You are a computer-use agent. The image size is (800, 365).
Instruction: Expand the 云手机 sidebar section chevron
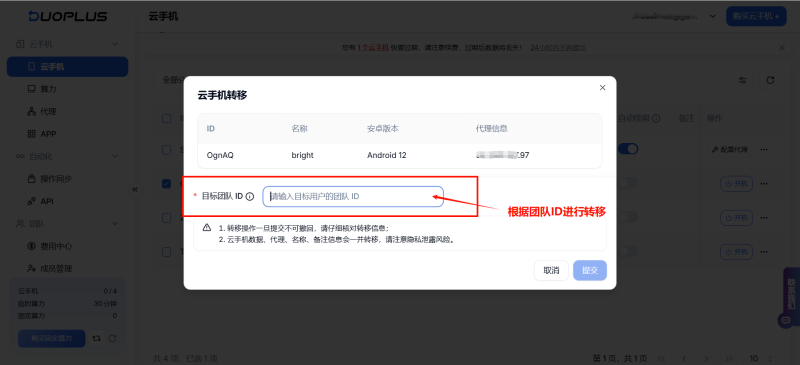coord(115,44)
